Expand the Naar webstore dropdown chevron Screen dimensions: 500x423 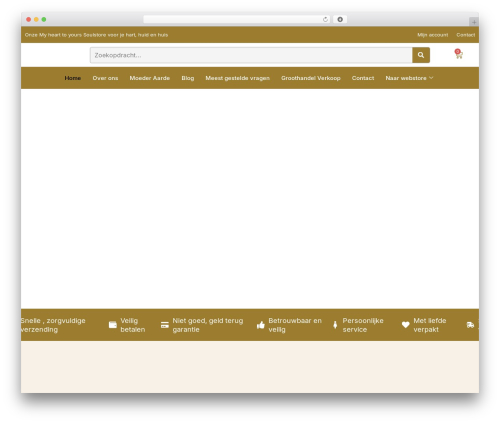(431, 78)
